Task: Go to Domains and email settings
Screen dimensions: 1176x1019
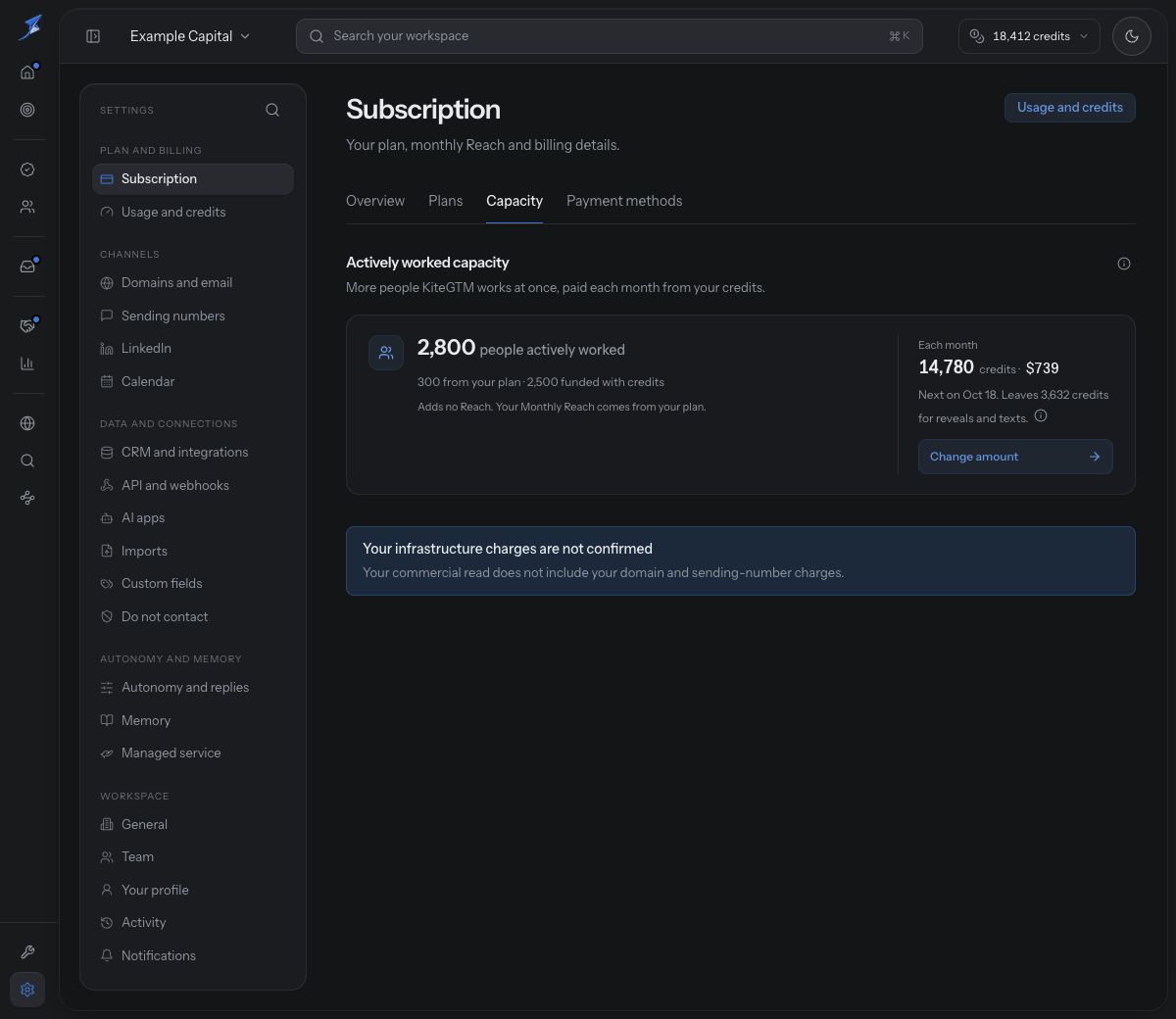Action: (193, 283)
